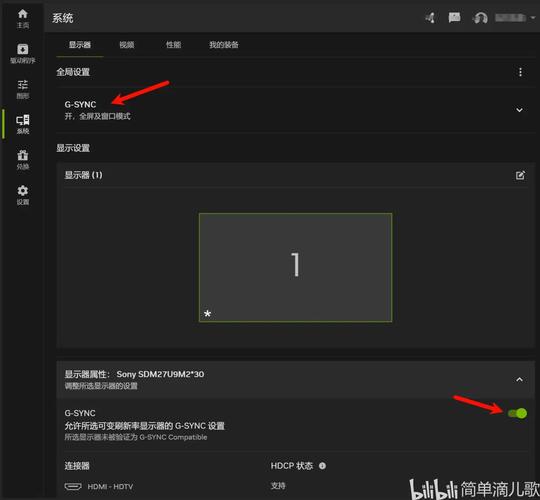Image resolution: width=540 pixels, height=500 pixels.
Task: Collapse the 显示器属性 Sony SDM27U9M2 section
Action: (x=519, y=379)
